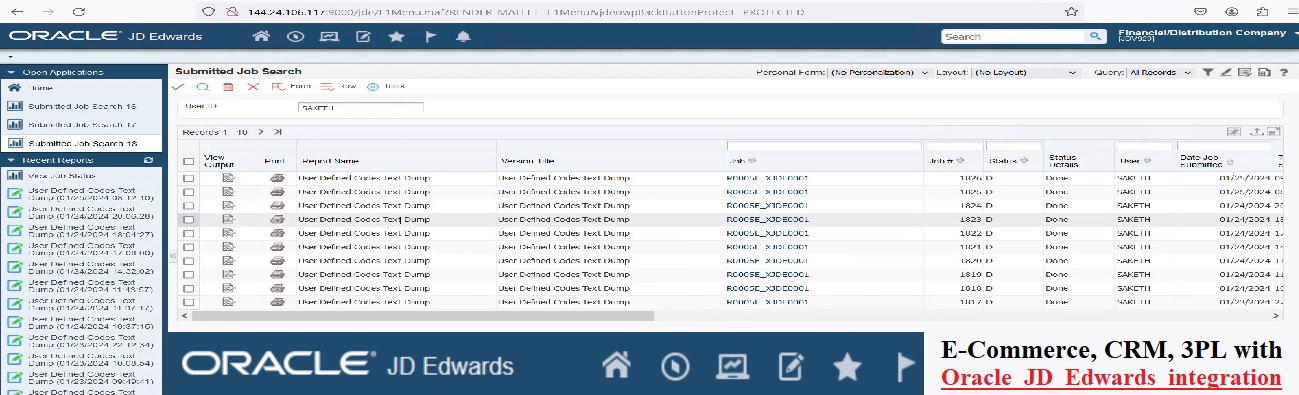This screenshot has width=1299, height=395.
Task: Check the row checkbox for job 1822
Action: coord(188,232)
